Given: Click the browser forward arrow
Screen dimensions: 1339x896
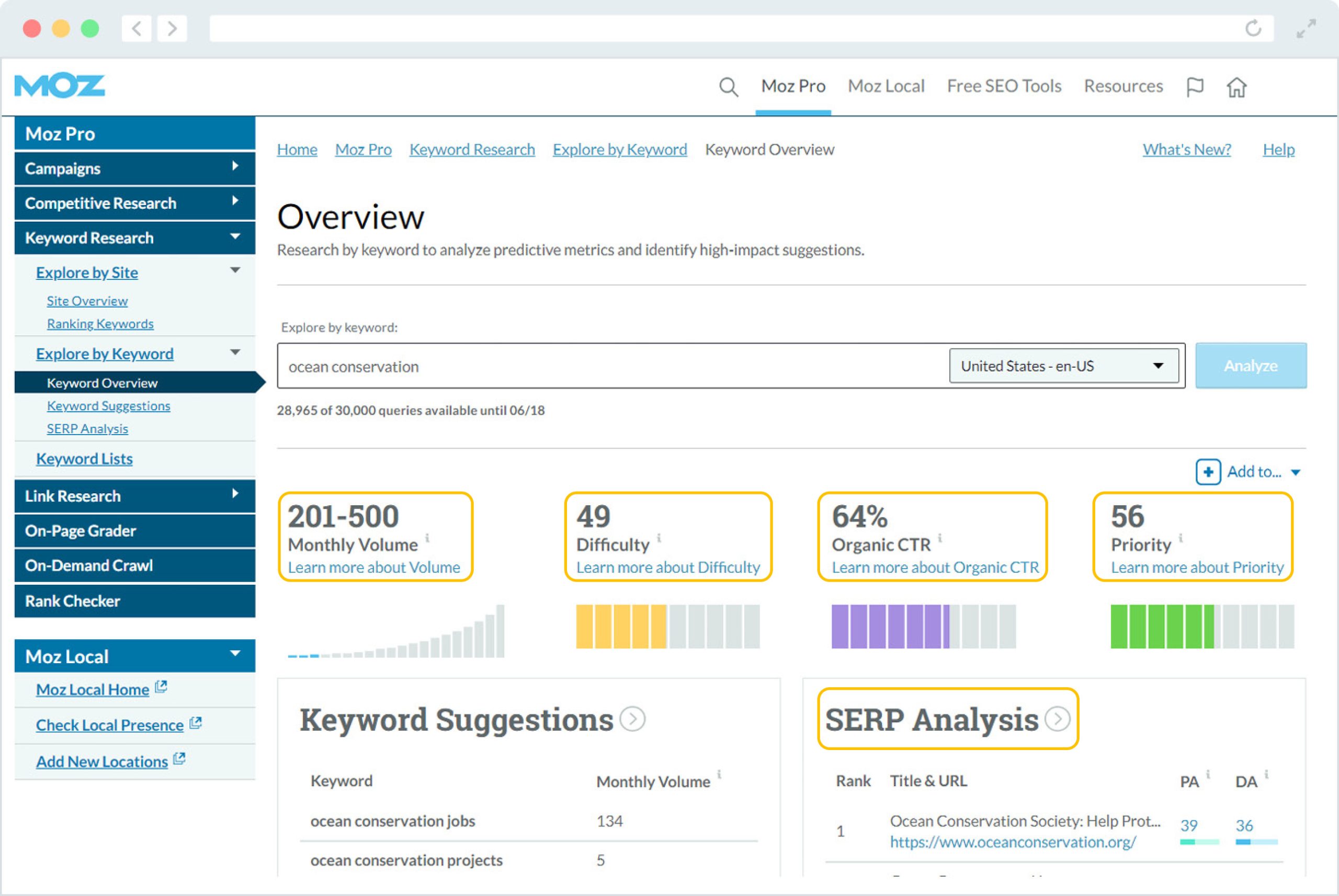Looking at the screenshot, I should click(x=172, y=28).
